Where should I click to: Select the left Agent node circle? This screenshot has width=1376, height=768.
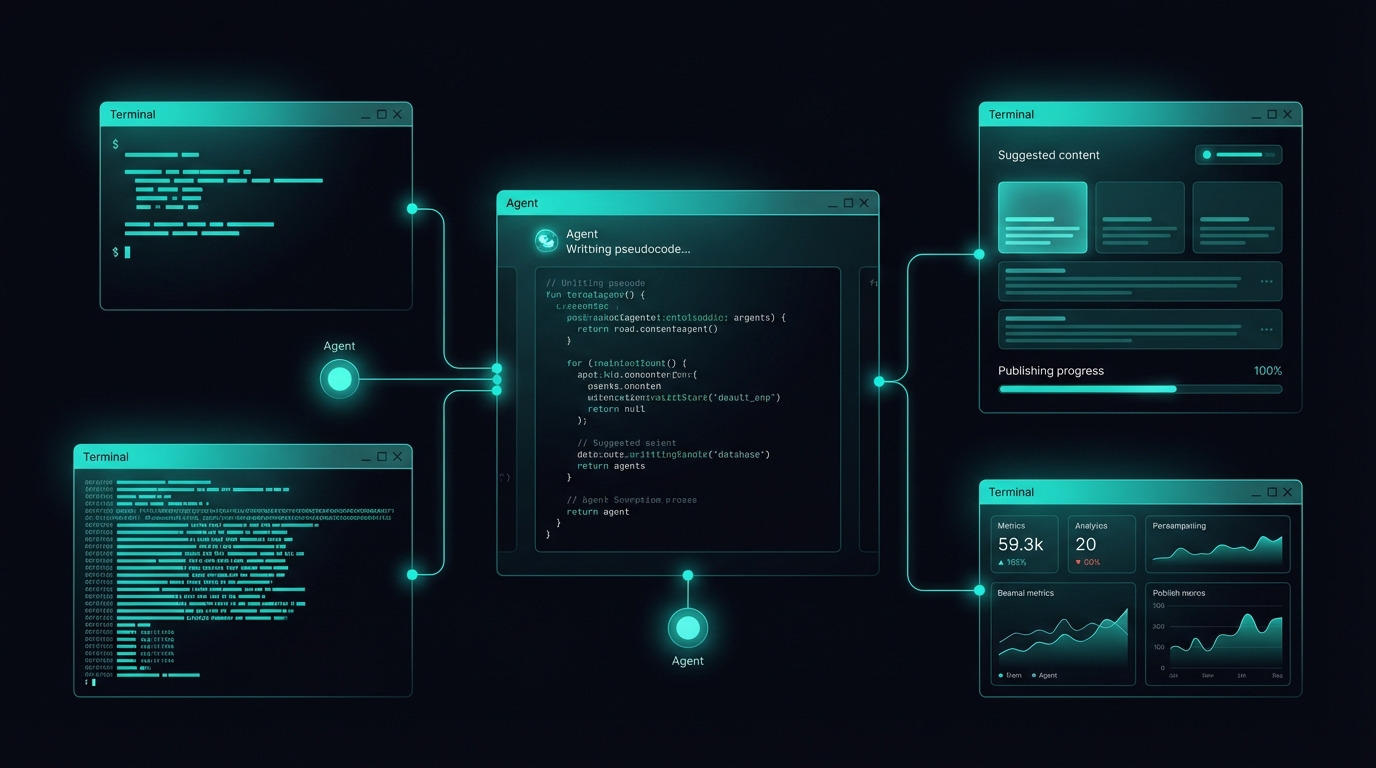[339, 379]
